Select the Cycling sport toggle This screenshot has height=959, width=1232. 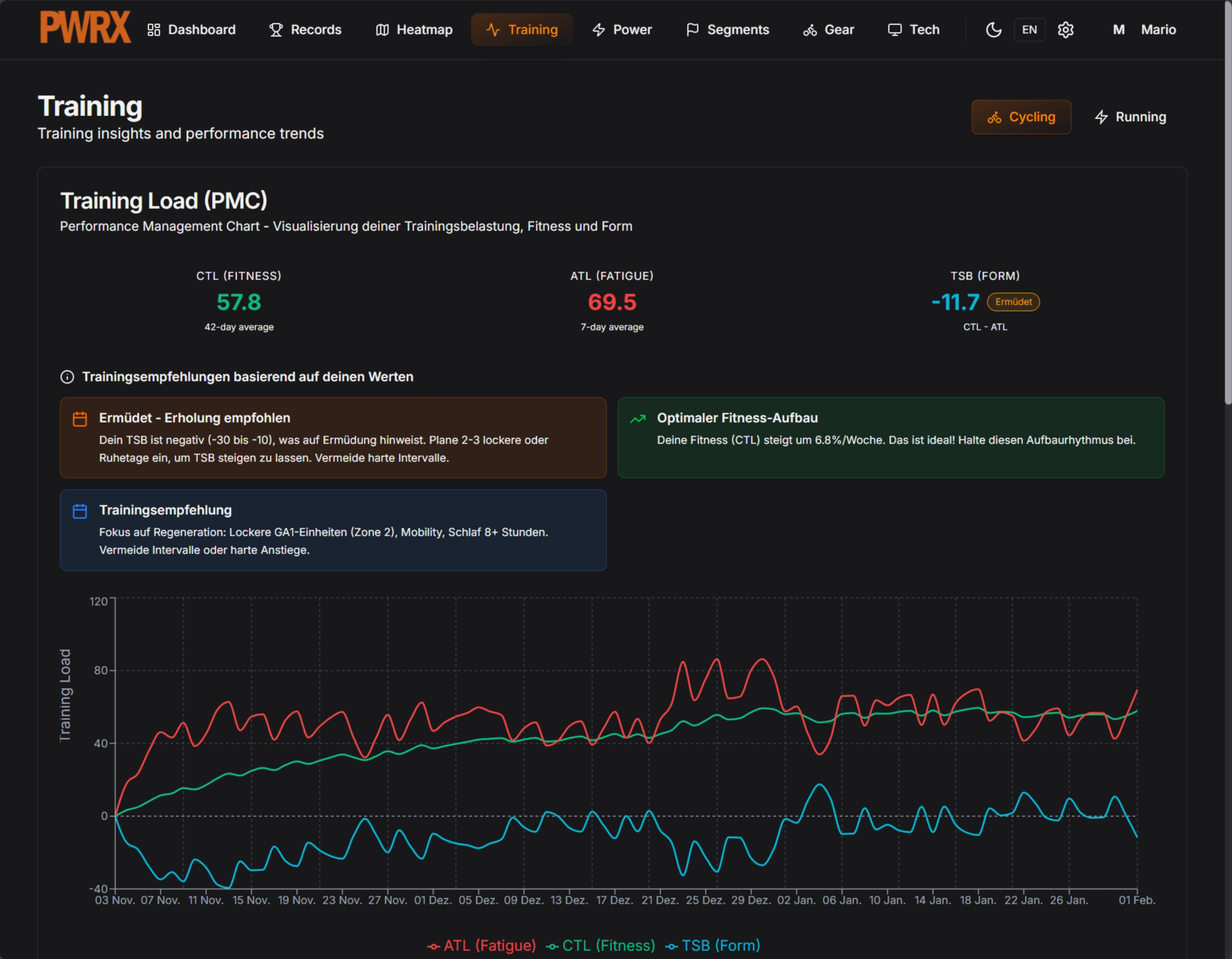(x=1021, y=117)
